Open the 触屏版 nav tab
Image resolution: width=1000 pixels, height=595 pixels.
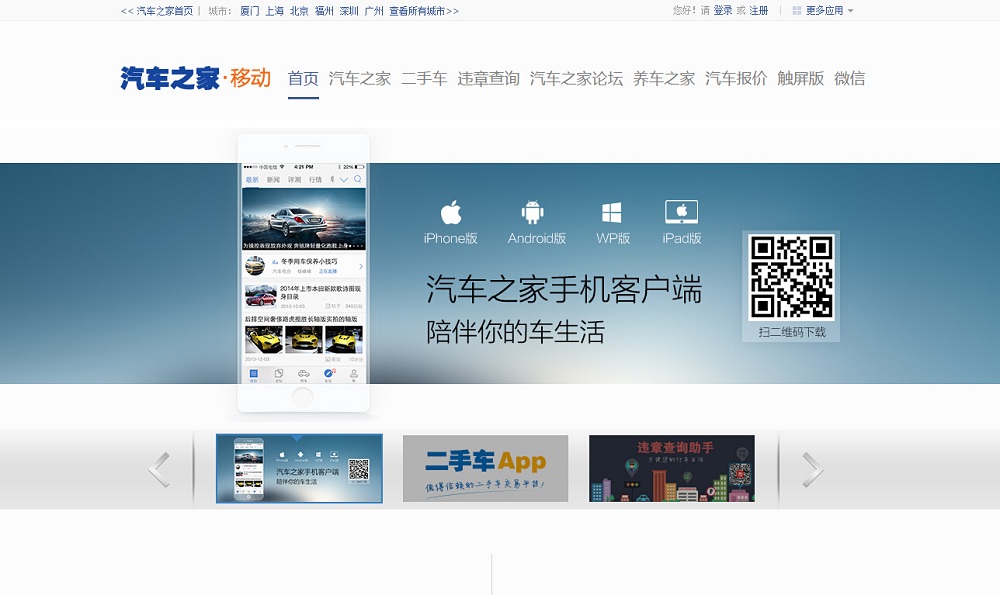click(800, 78)
